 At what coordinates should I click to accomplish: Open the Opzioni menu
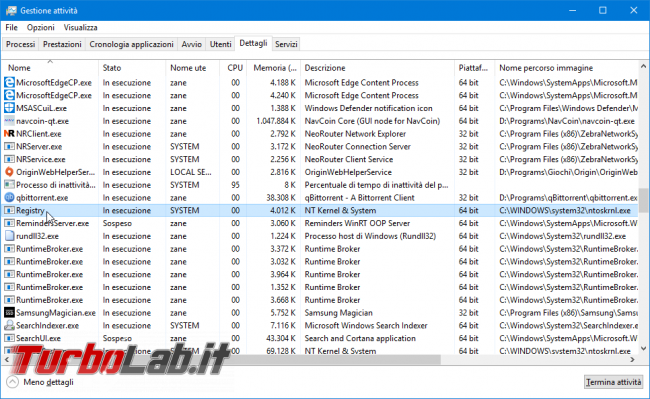41,27
